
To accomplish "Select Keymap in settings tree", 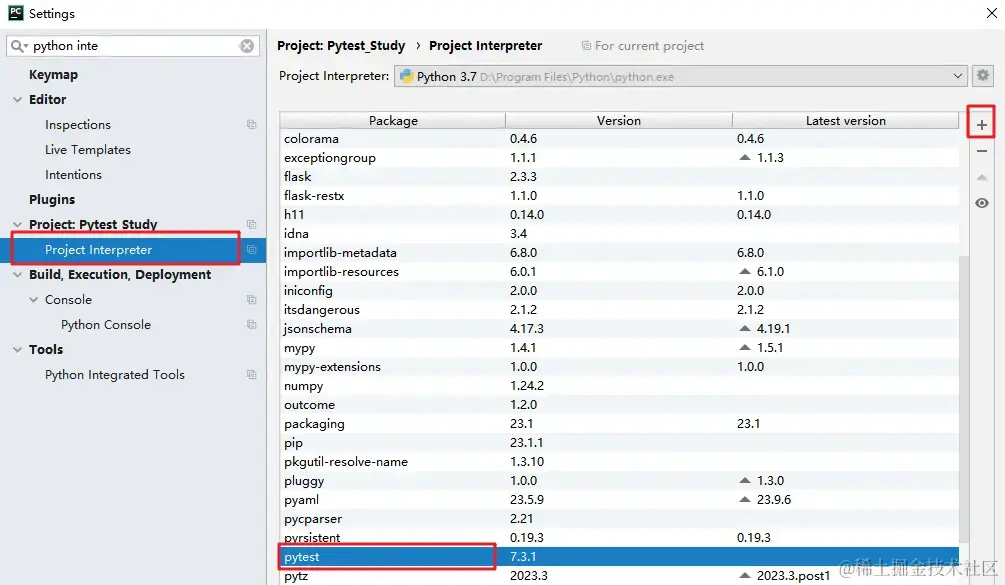I will coord(53,74).
